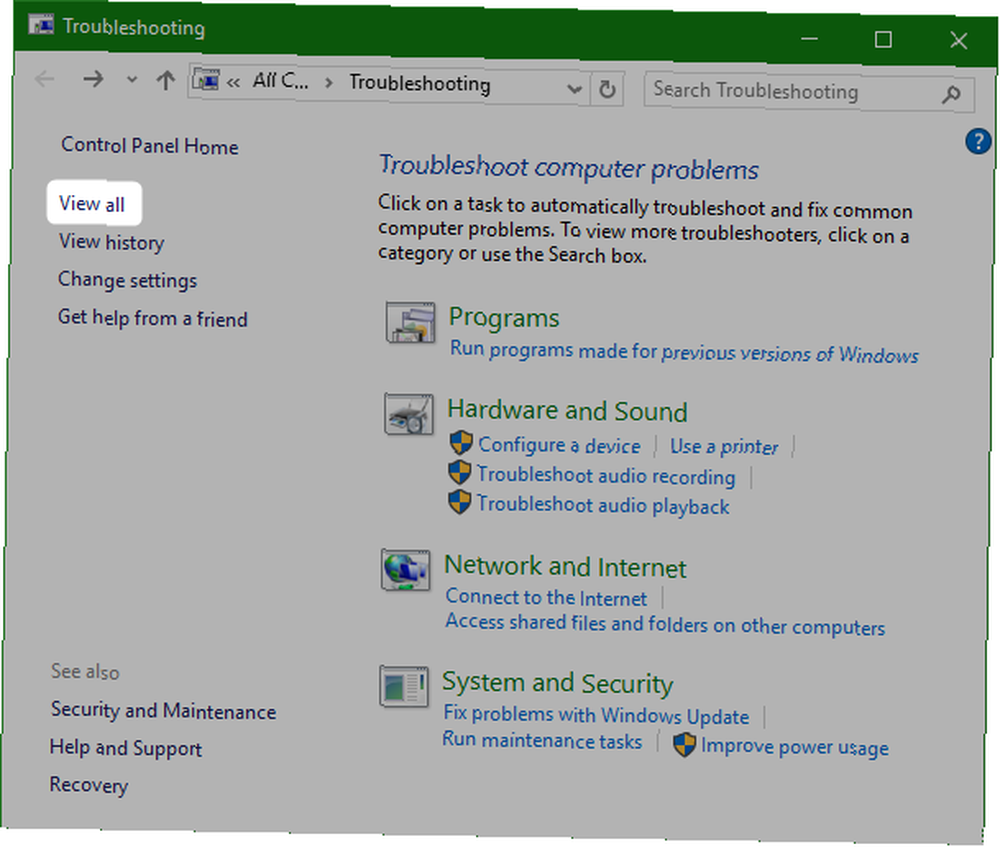The width and height of the screenshot is (1000, 847).
Task: Click the Back navigation arrow
Action: (45, 79)
